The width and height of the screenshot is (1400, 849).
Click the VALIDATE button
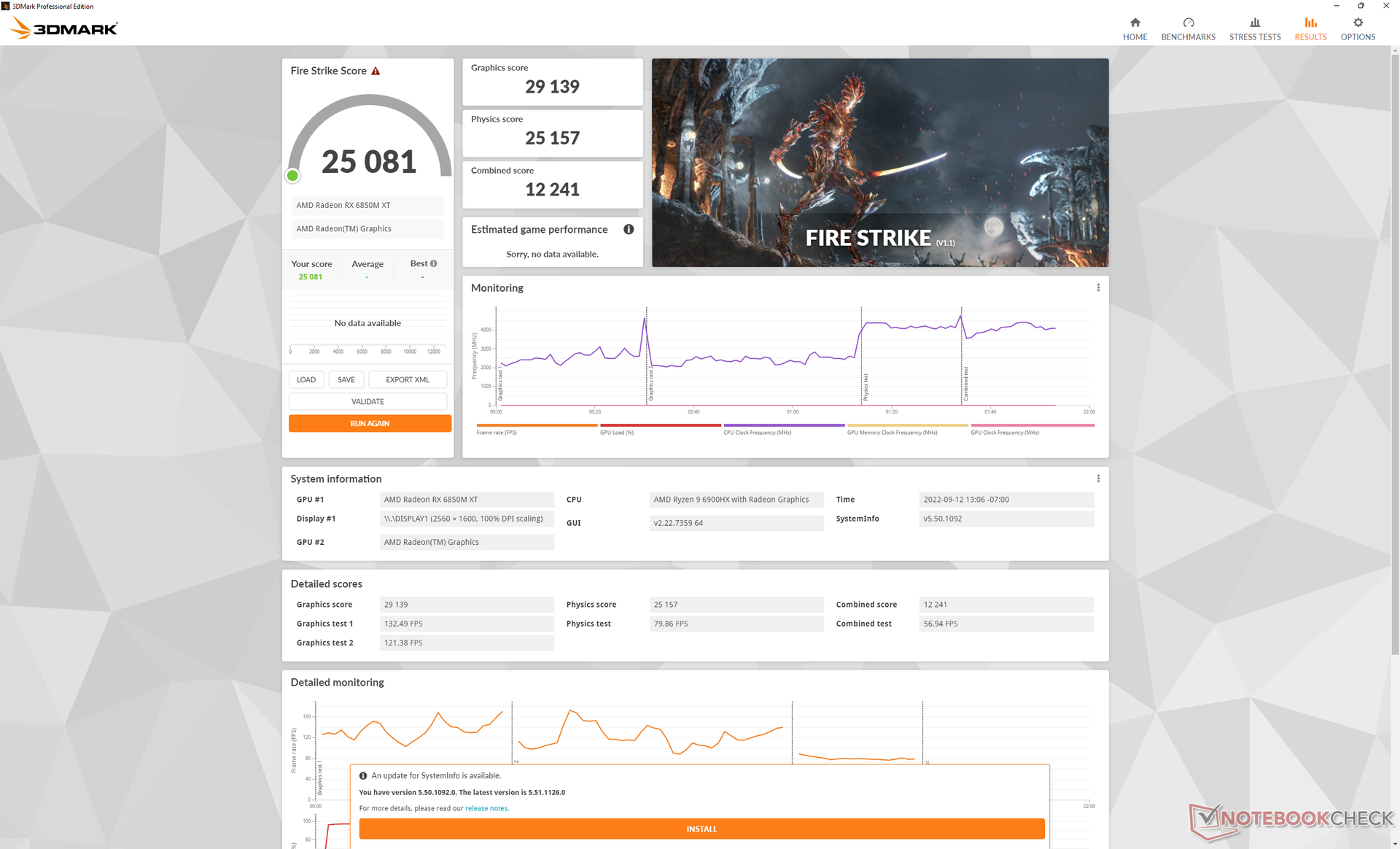tap(367, 401)
